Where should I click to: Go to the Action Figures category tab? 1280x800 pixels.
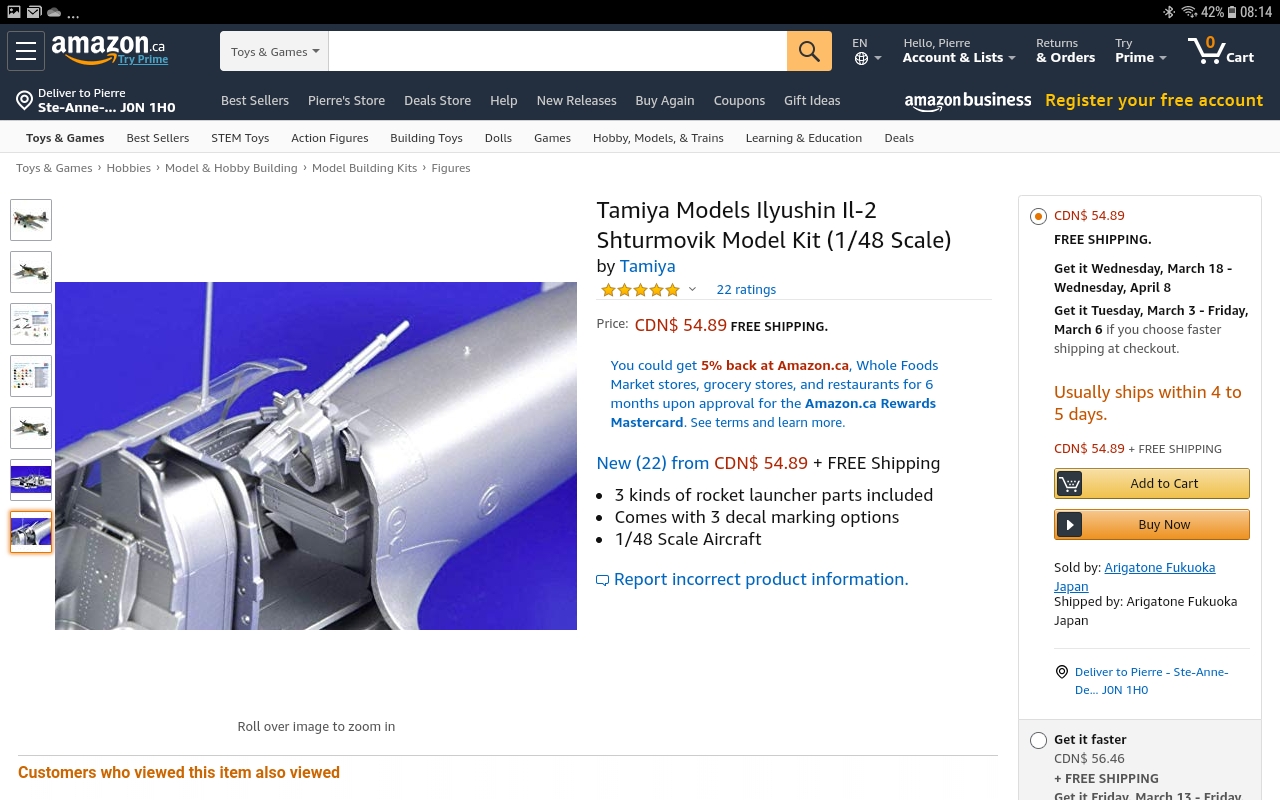point(329,138)
